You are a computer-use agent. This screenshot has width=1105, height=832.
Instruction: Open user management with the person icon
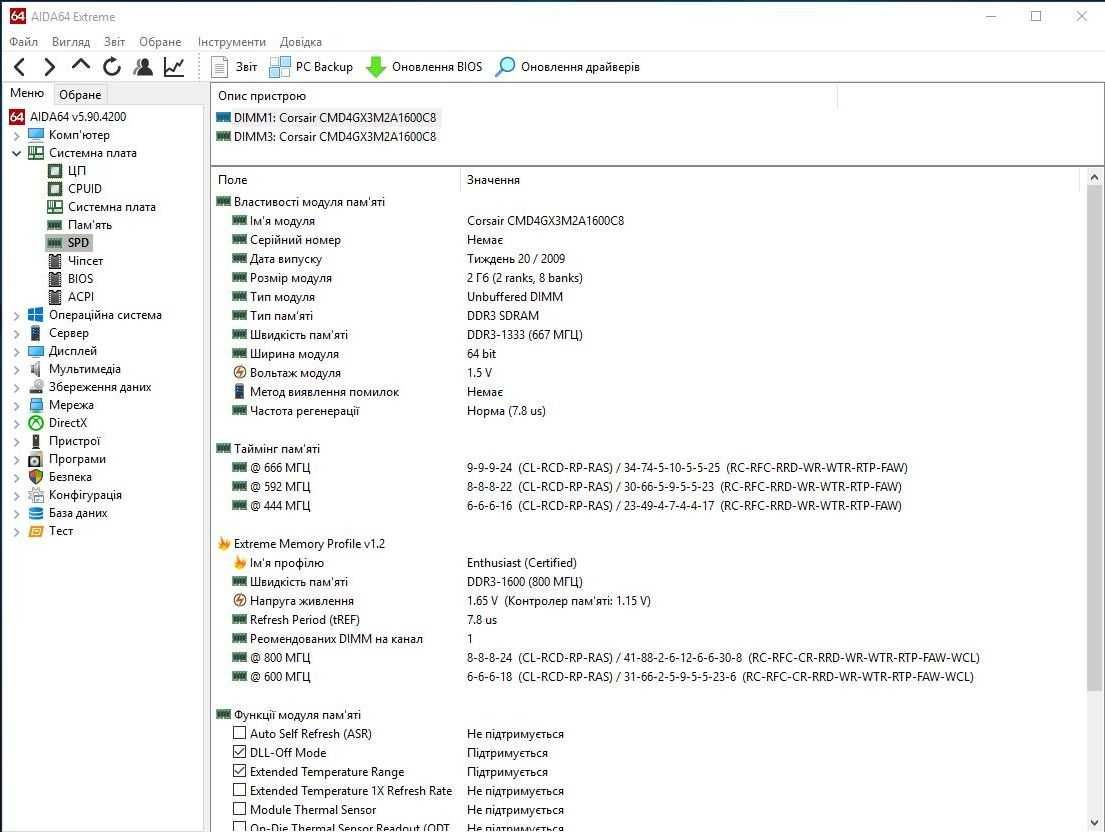(143, 67)
